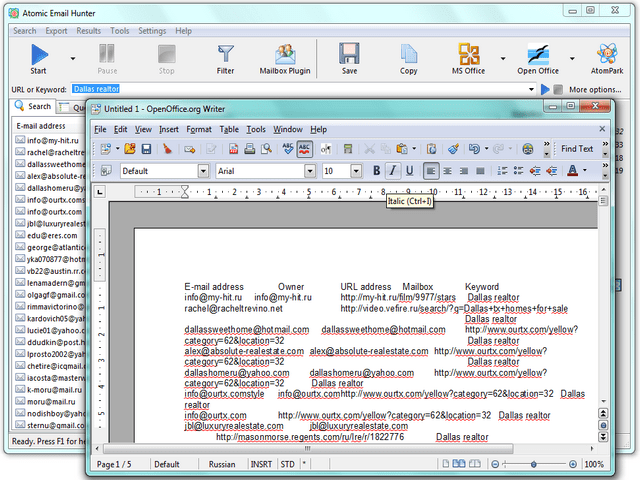Screen dimensions: 640x480
Task: Toggle INSRT insert mode in status bar
Action: point(259,464)
